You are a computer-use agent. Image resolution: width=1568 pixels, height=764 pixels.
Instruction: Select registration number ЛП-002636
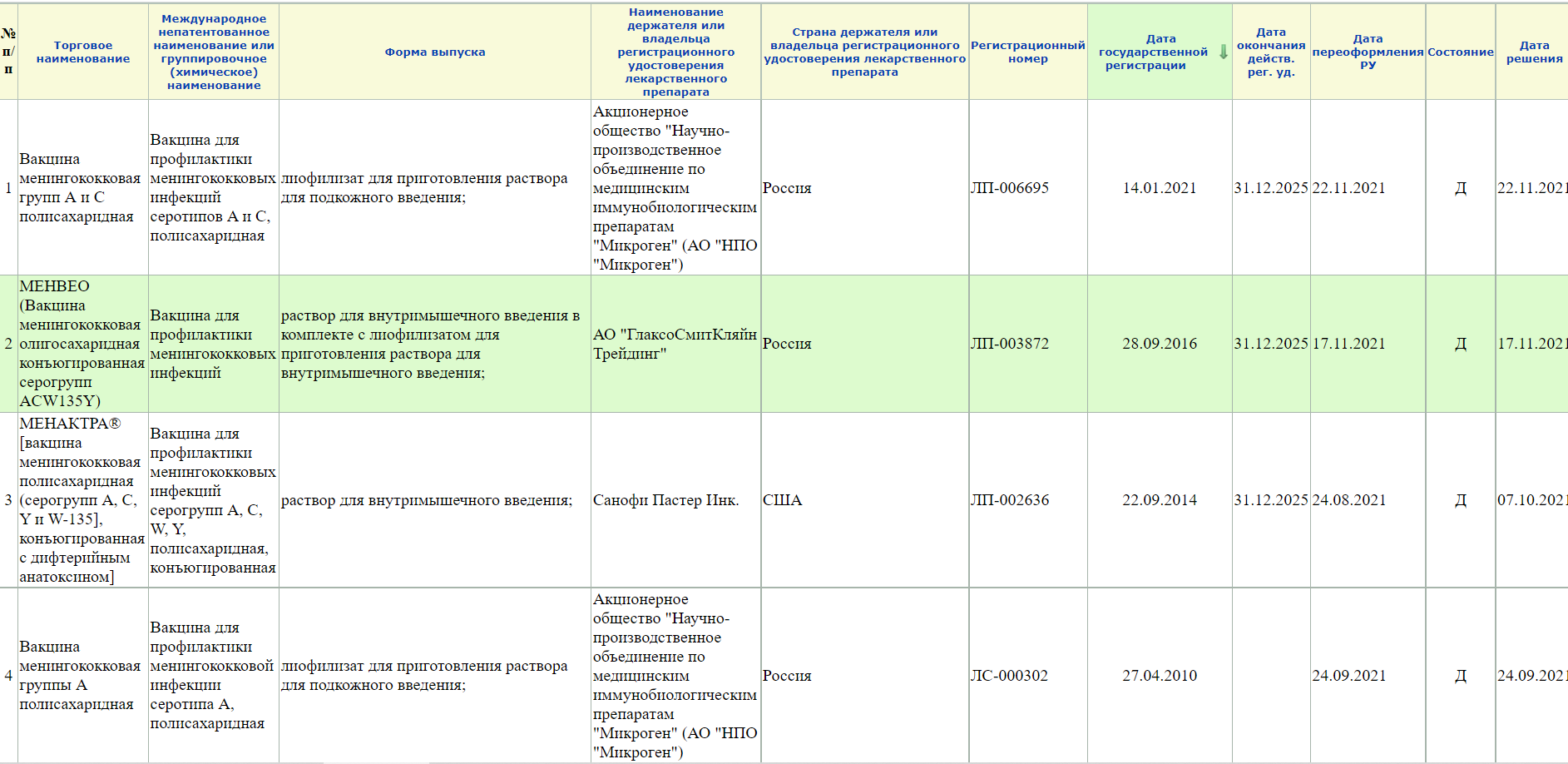pos(1010,500)
